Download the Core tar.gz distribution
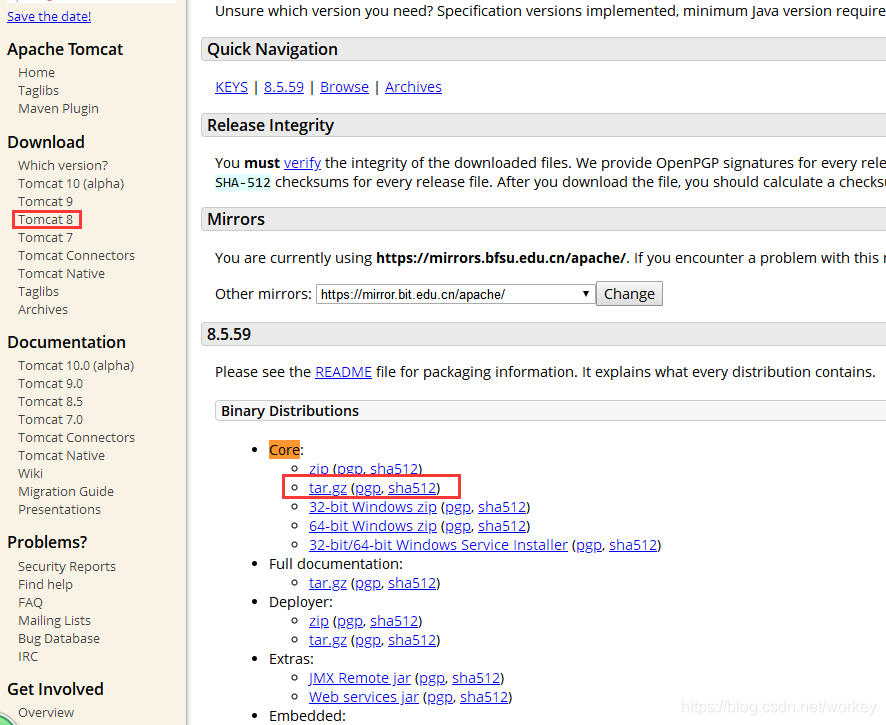 point(327,487)
